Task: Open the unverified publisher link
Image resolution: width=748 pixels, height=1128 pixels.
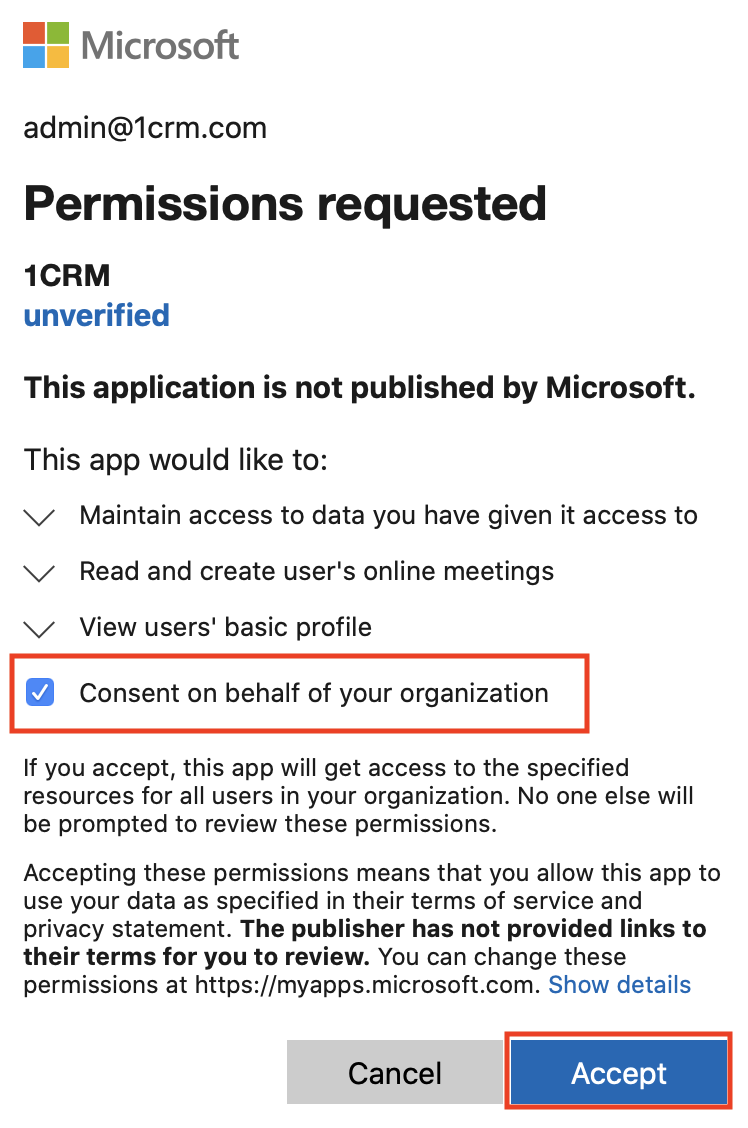Action: pyautogui.click(x=96, y=315)
